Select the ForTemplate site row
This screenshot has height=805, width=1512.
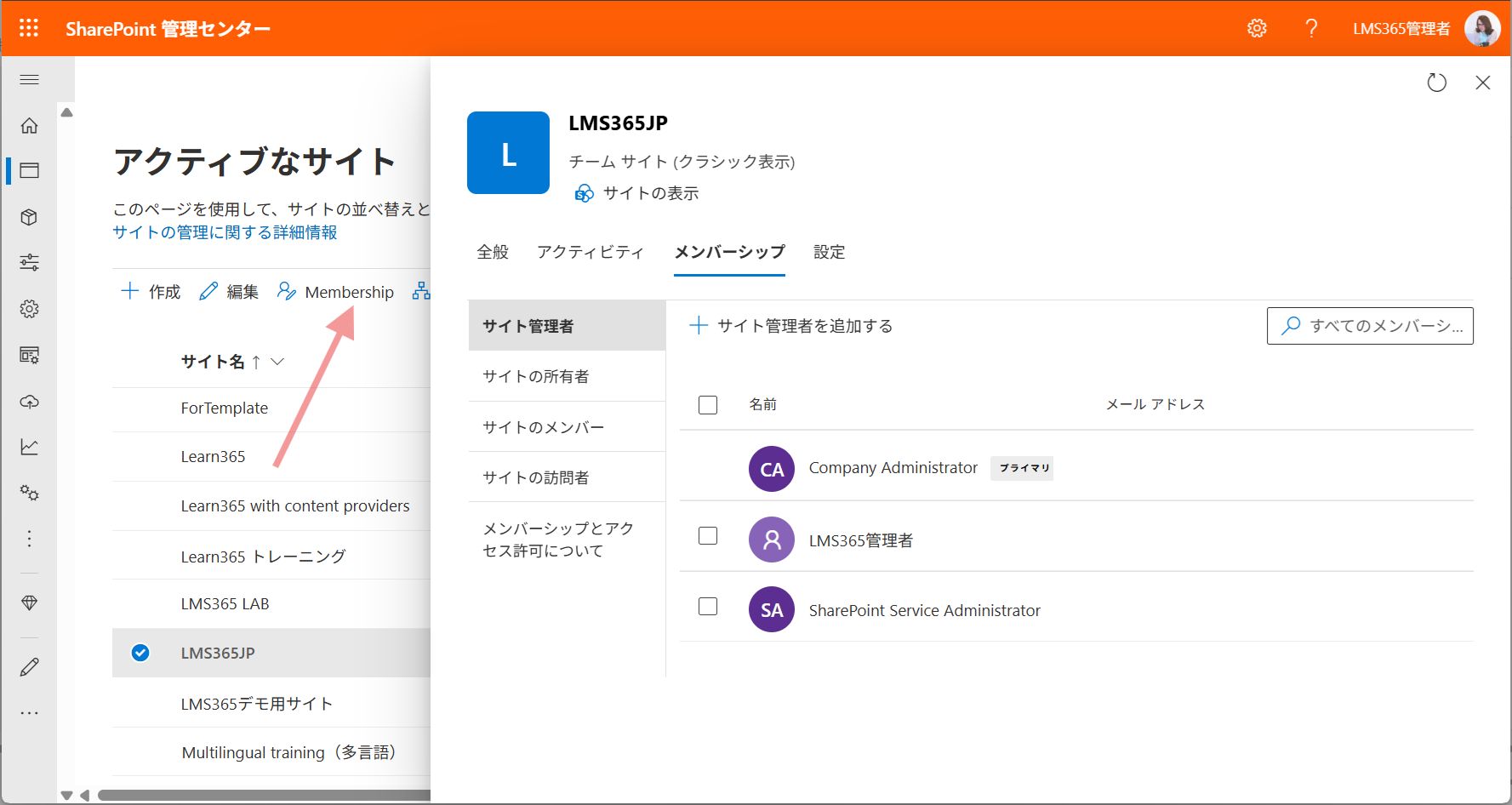[271, 408]
